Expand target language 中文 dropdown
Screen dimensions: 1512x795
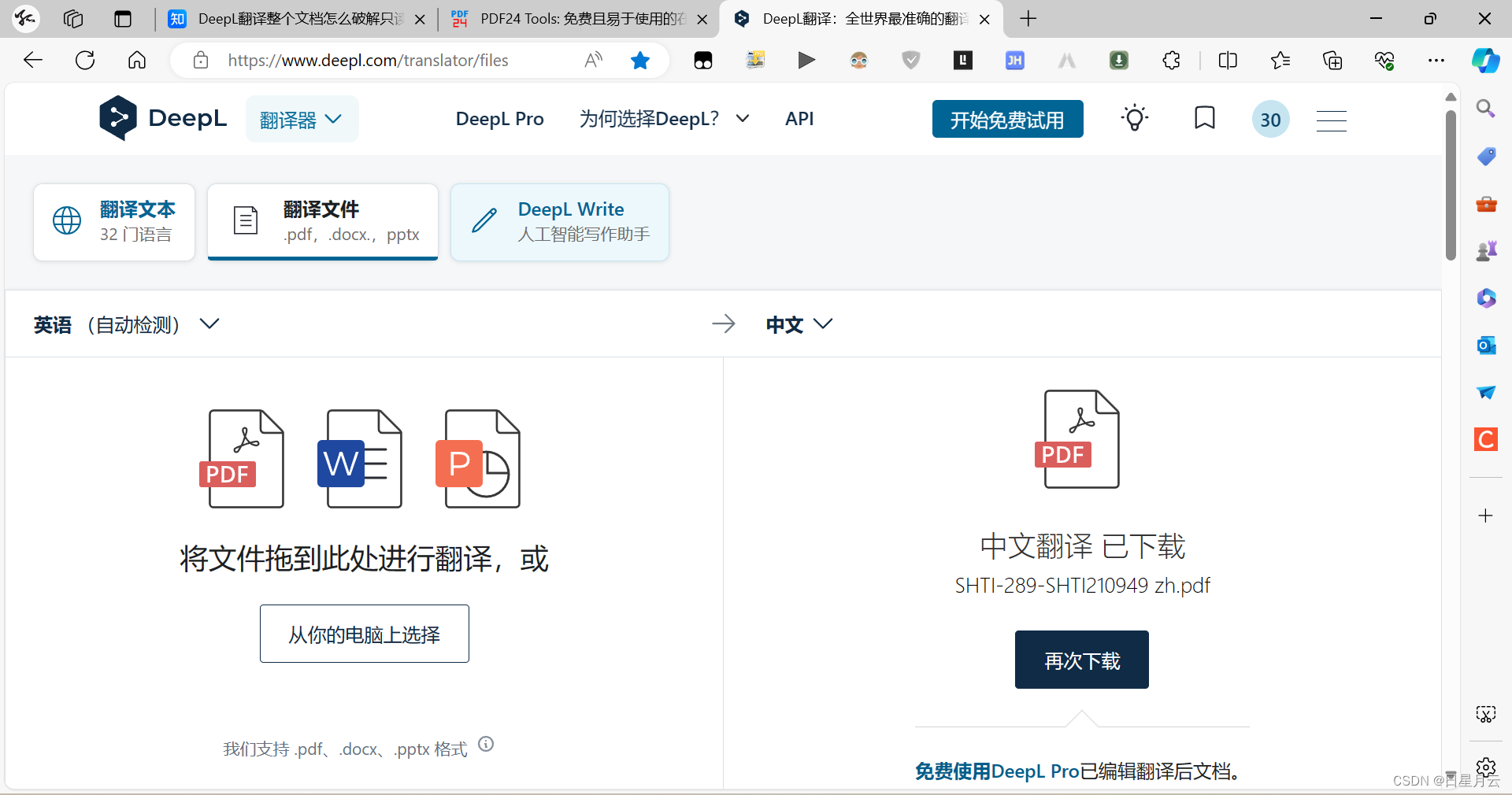click(x=799, y=324)
